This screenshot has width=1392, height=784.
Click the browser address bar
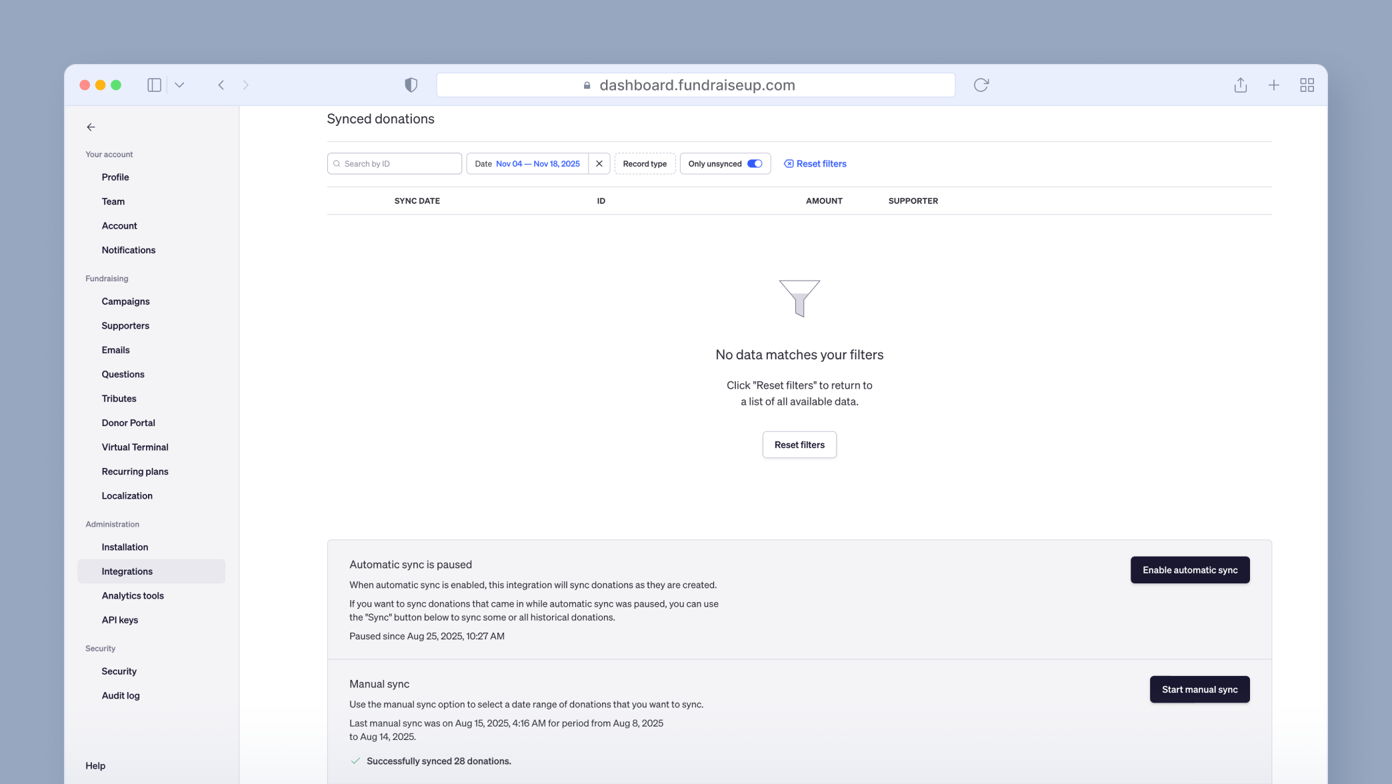696,85
